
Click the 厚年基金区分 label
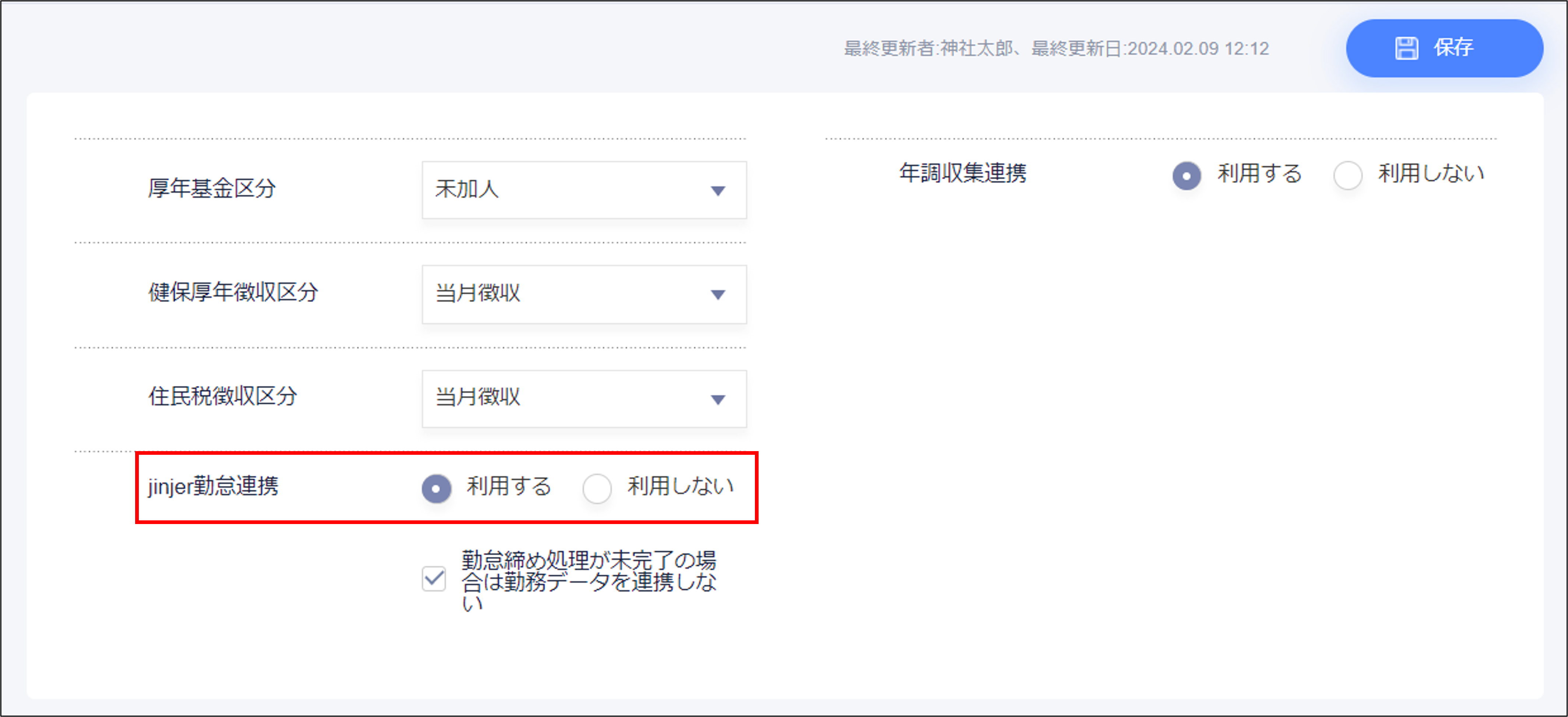point(212,189)
